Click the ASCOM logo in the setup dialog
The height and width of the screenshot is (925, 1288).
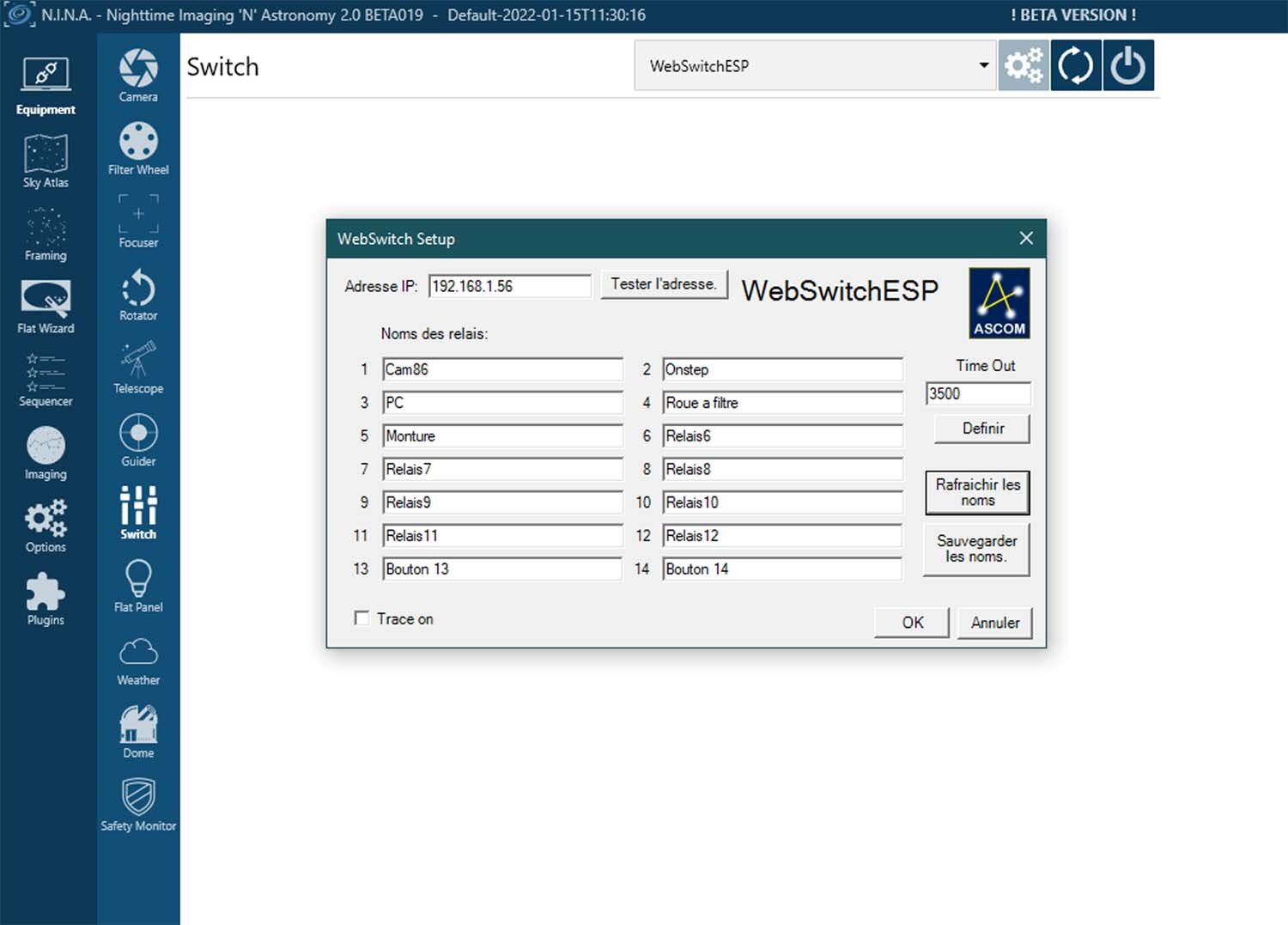click(x=999, y=303)
